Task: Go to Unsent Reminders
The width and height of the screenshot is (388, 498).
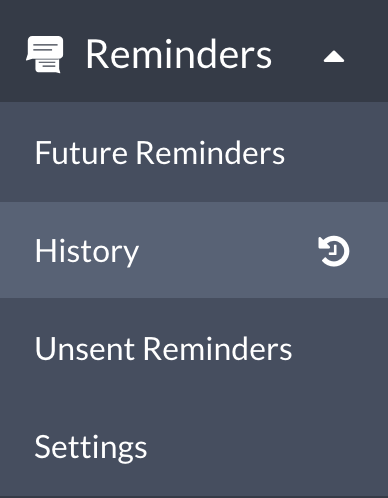Action: [194, 348]
